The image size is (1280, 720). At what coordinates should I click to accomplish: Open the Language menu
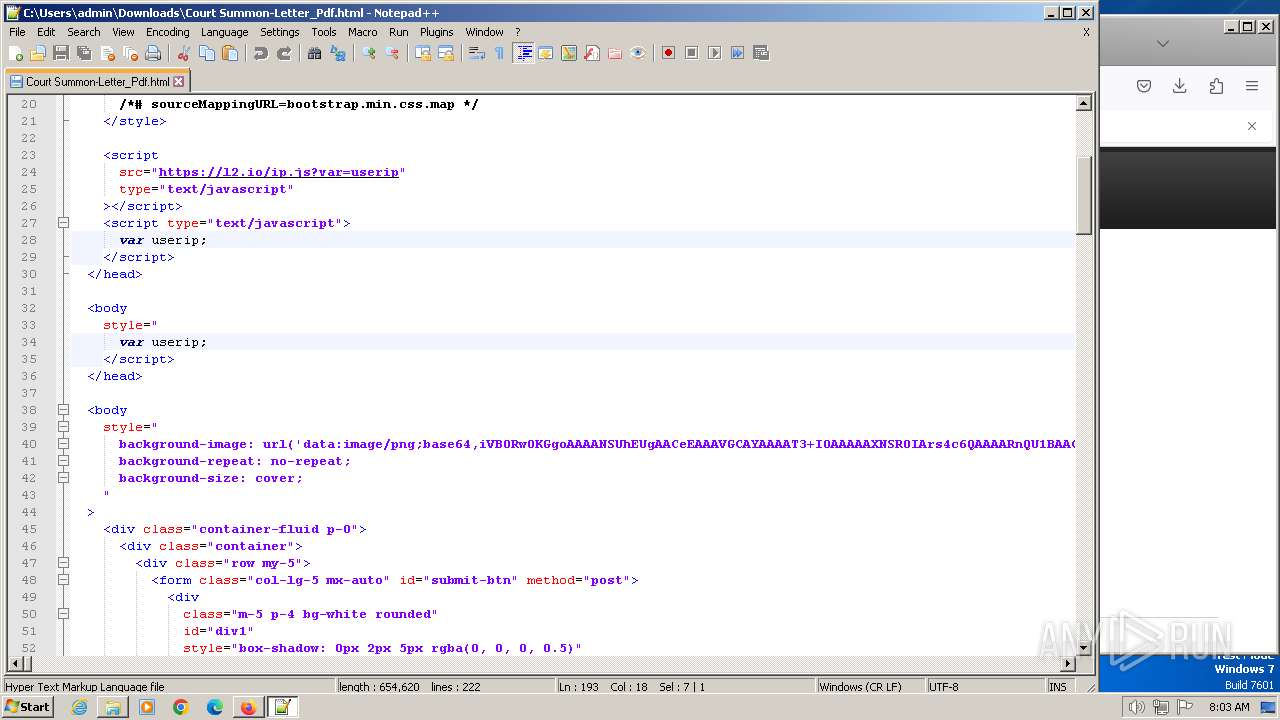[x=224, y=32]
